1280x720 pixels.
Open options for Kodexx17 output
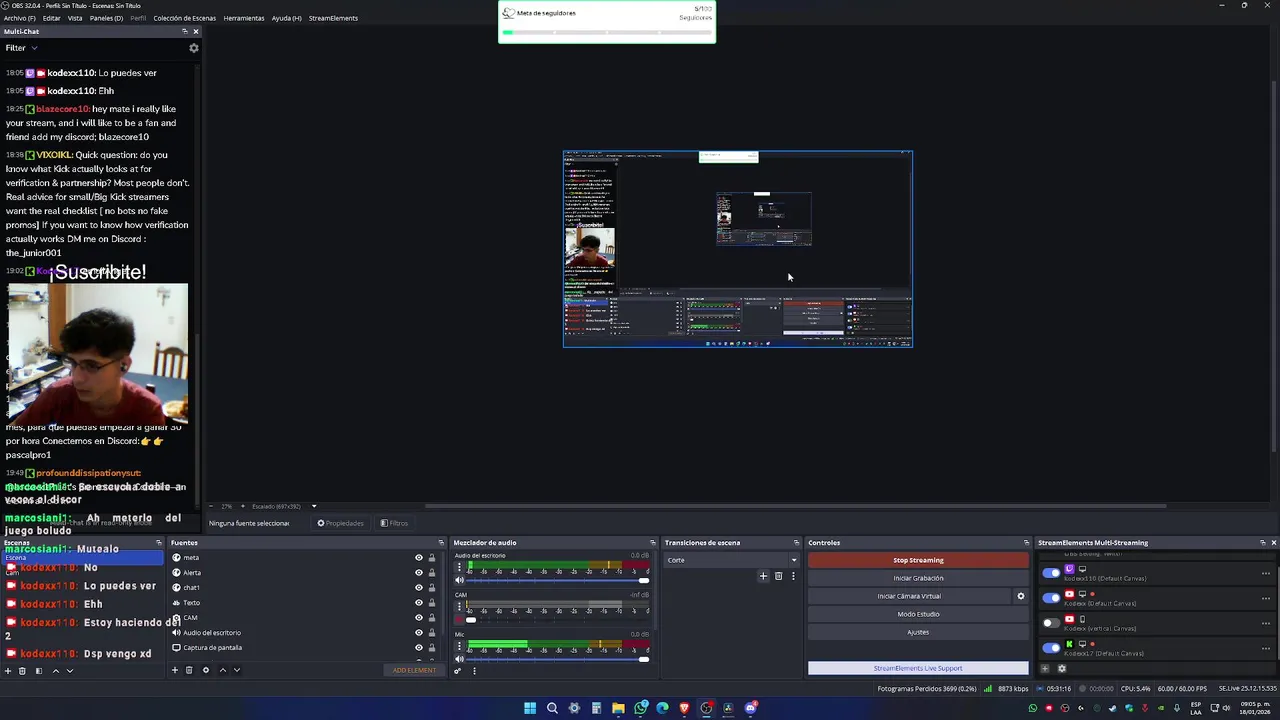pyautogui.click(x=1265, y=647)
